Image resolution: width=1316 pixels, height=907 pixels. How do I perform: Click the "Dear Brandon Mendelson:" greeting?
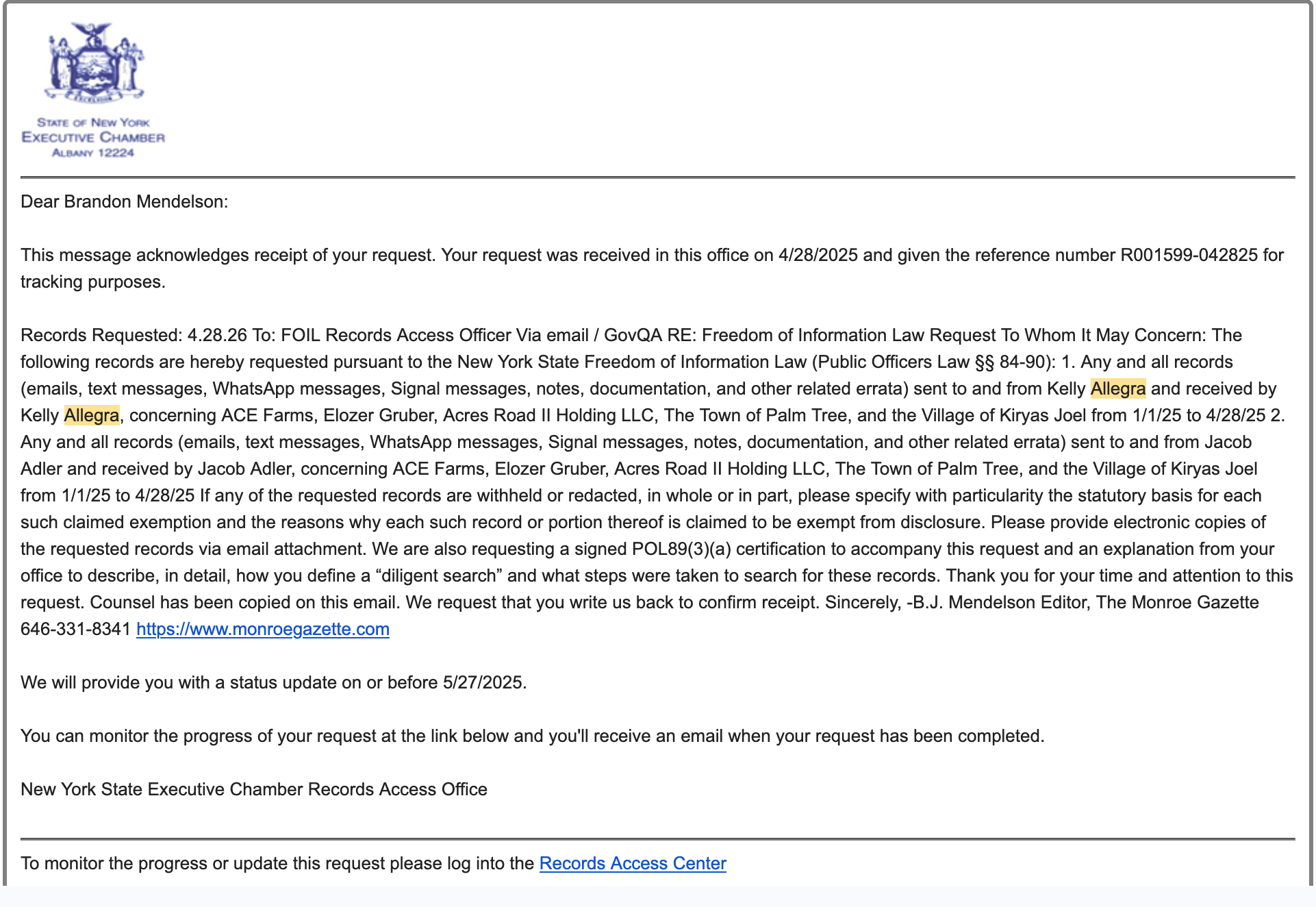[124, 201]
